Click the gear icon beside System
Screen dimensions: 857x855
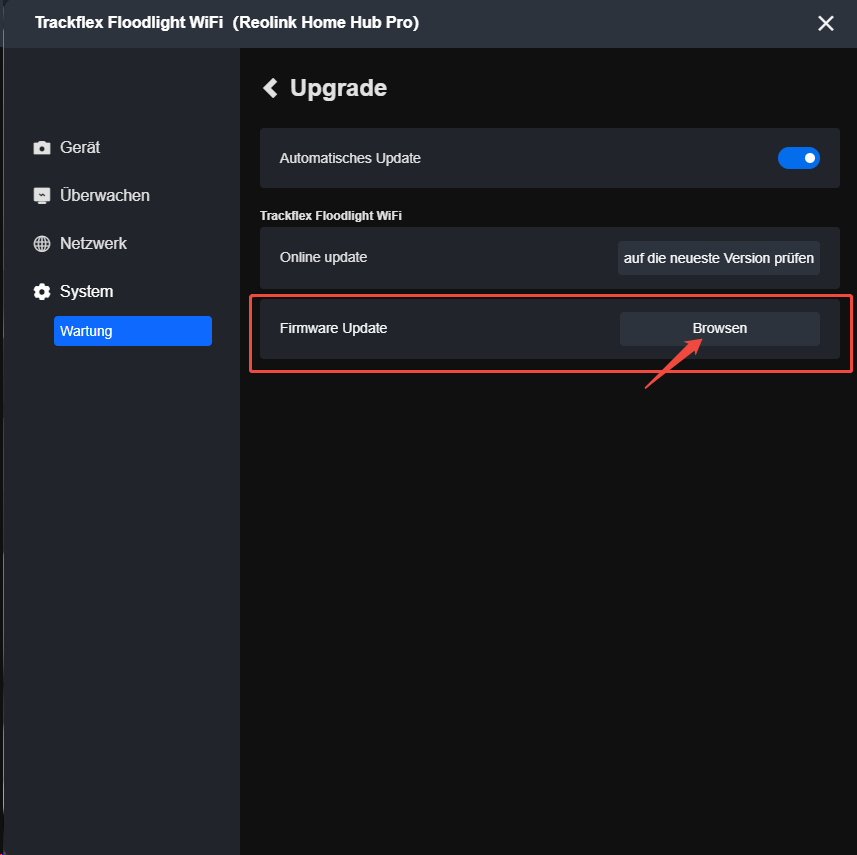click(42, 292)
